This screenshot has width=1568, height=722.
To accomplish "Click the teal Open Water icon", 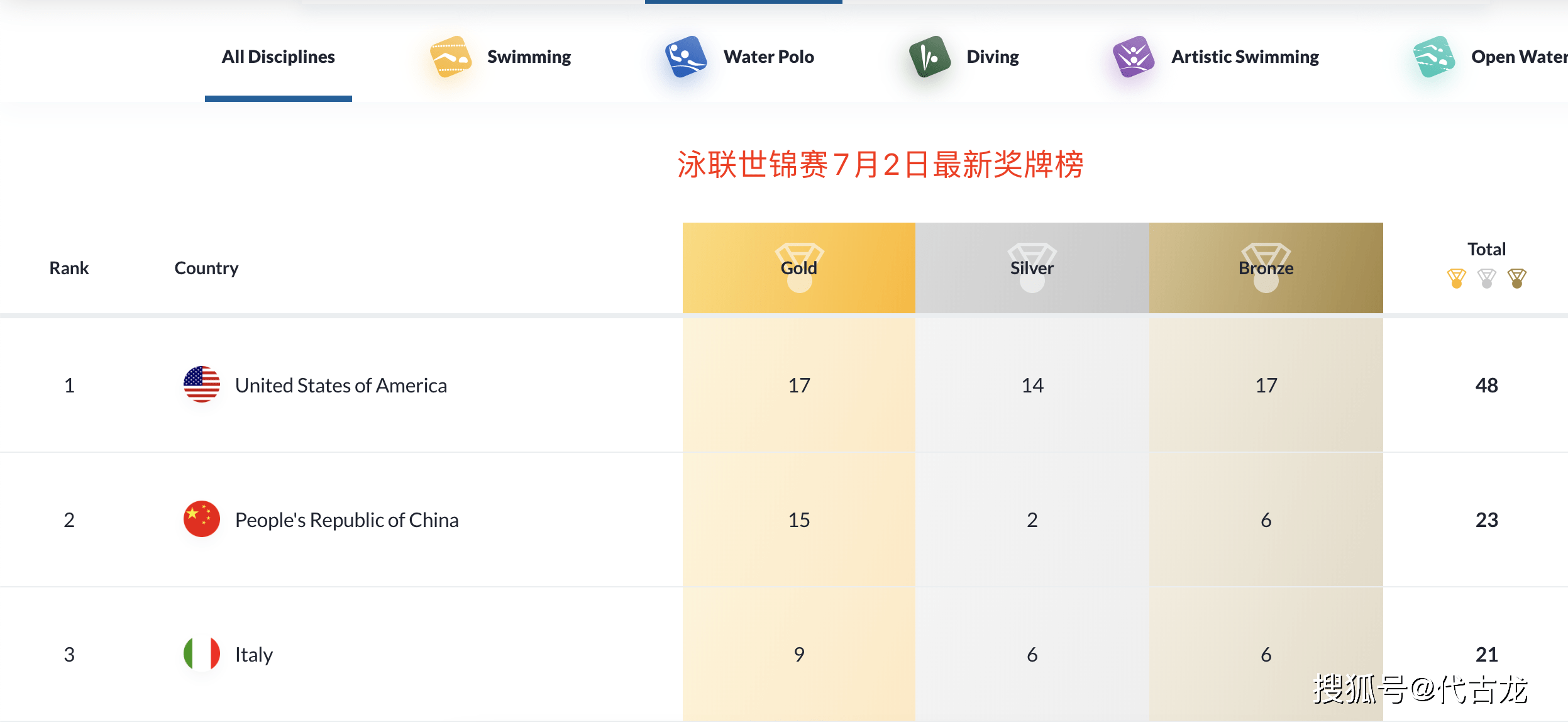I will tap(1433, 57).
